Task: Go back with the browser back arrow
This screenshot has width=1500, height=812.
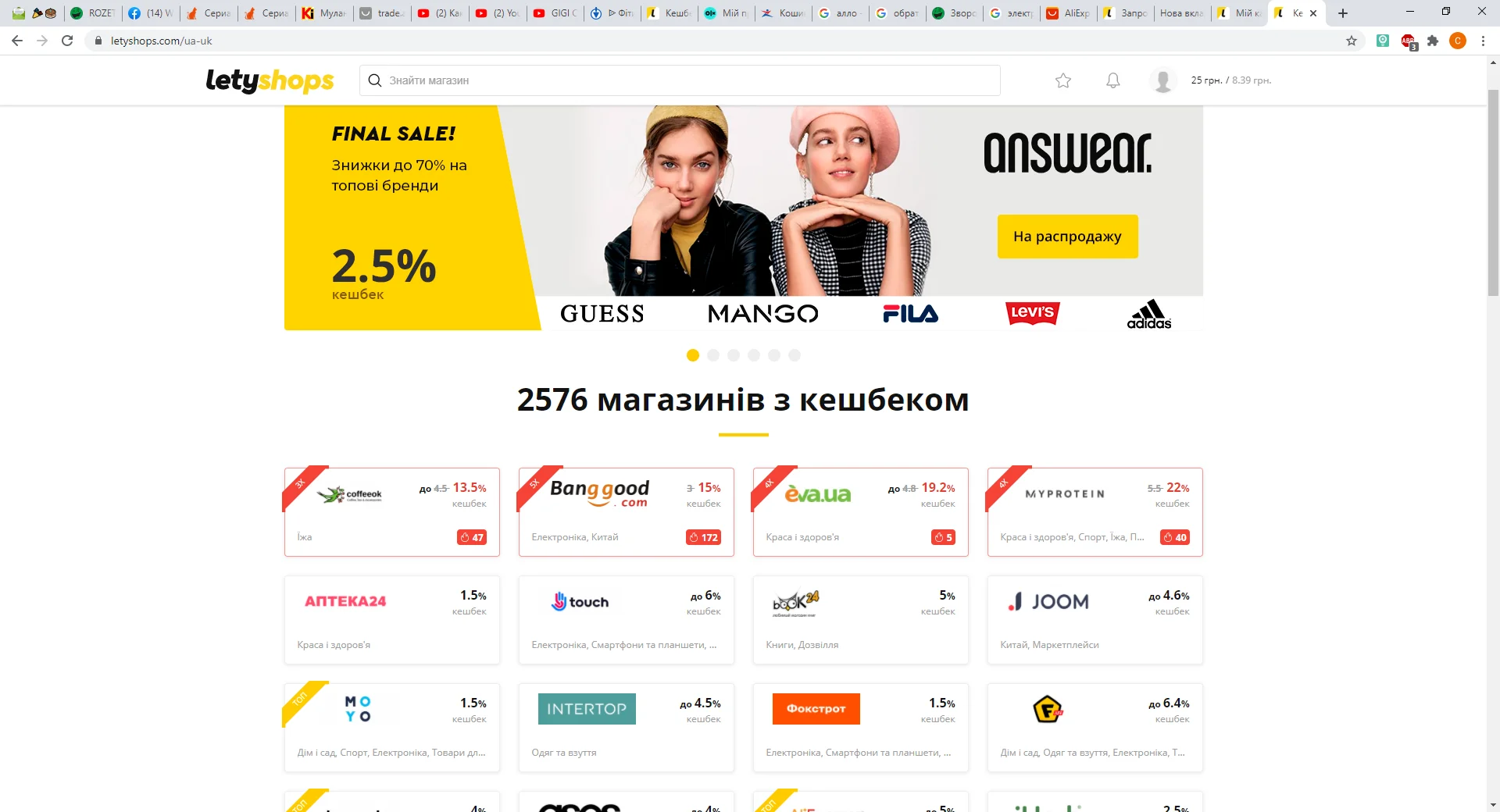Action: 17,41
